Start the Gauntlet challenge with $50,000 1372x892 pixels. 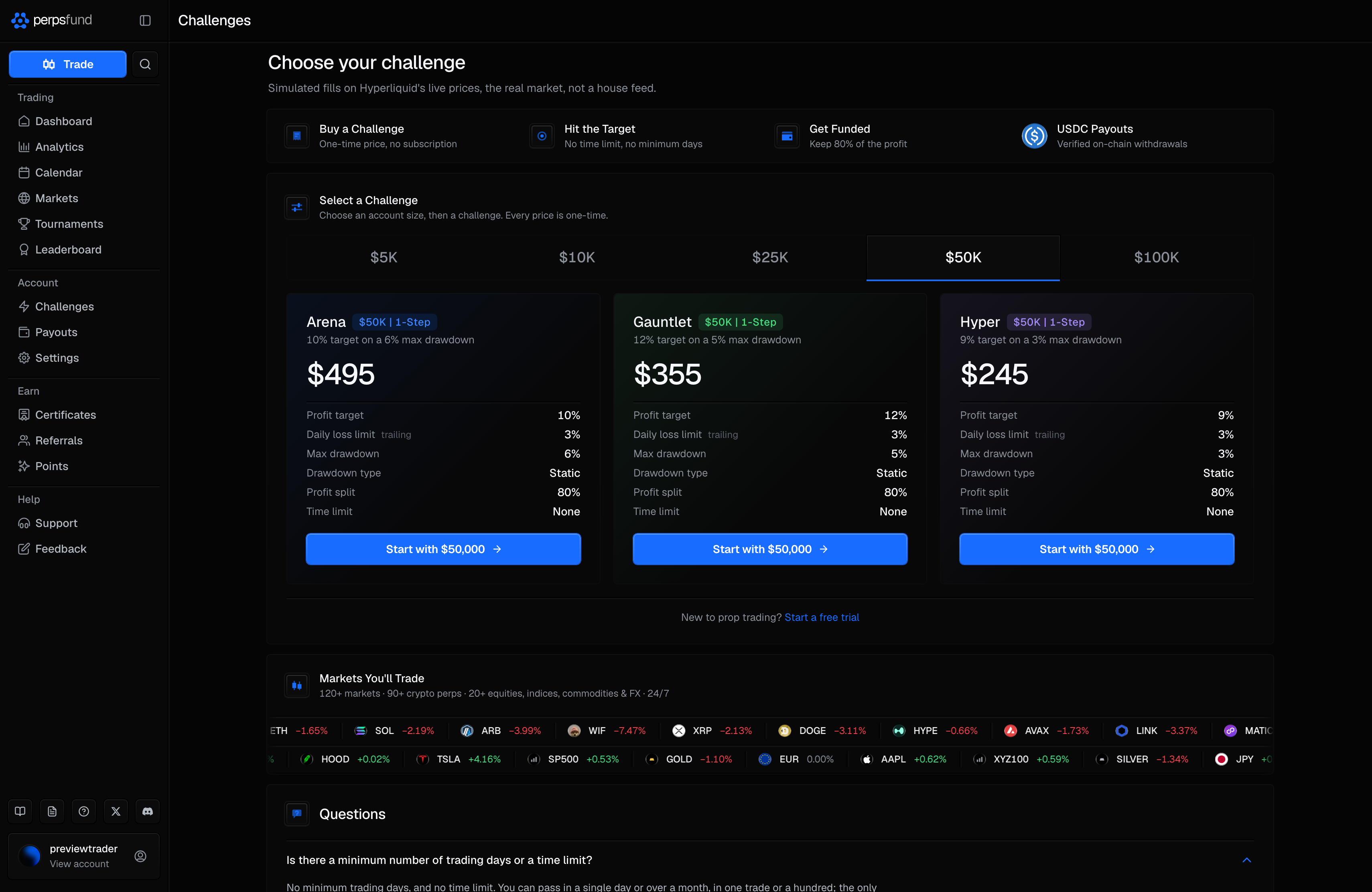(770, 549)
